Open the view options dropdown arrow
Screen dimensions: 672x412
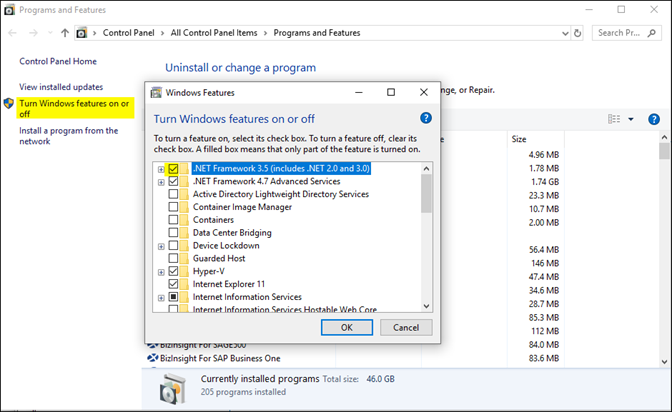tap(631, 119)
